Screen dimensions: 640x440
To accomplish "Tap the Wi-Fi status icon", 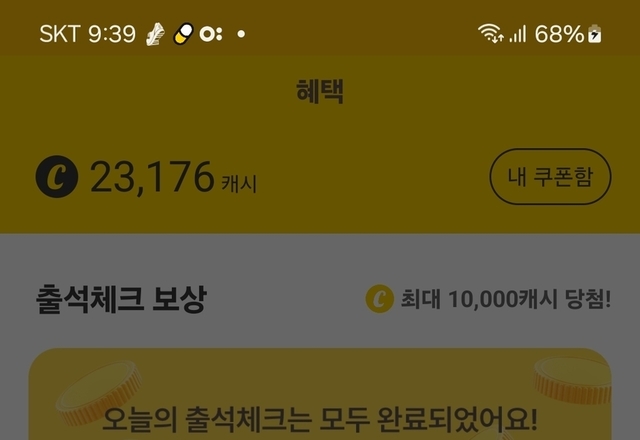I will 491,33.
